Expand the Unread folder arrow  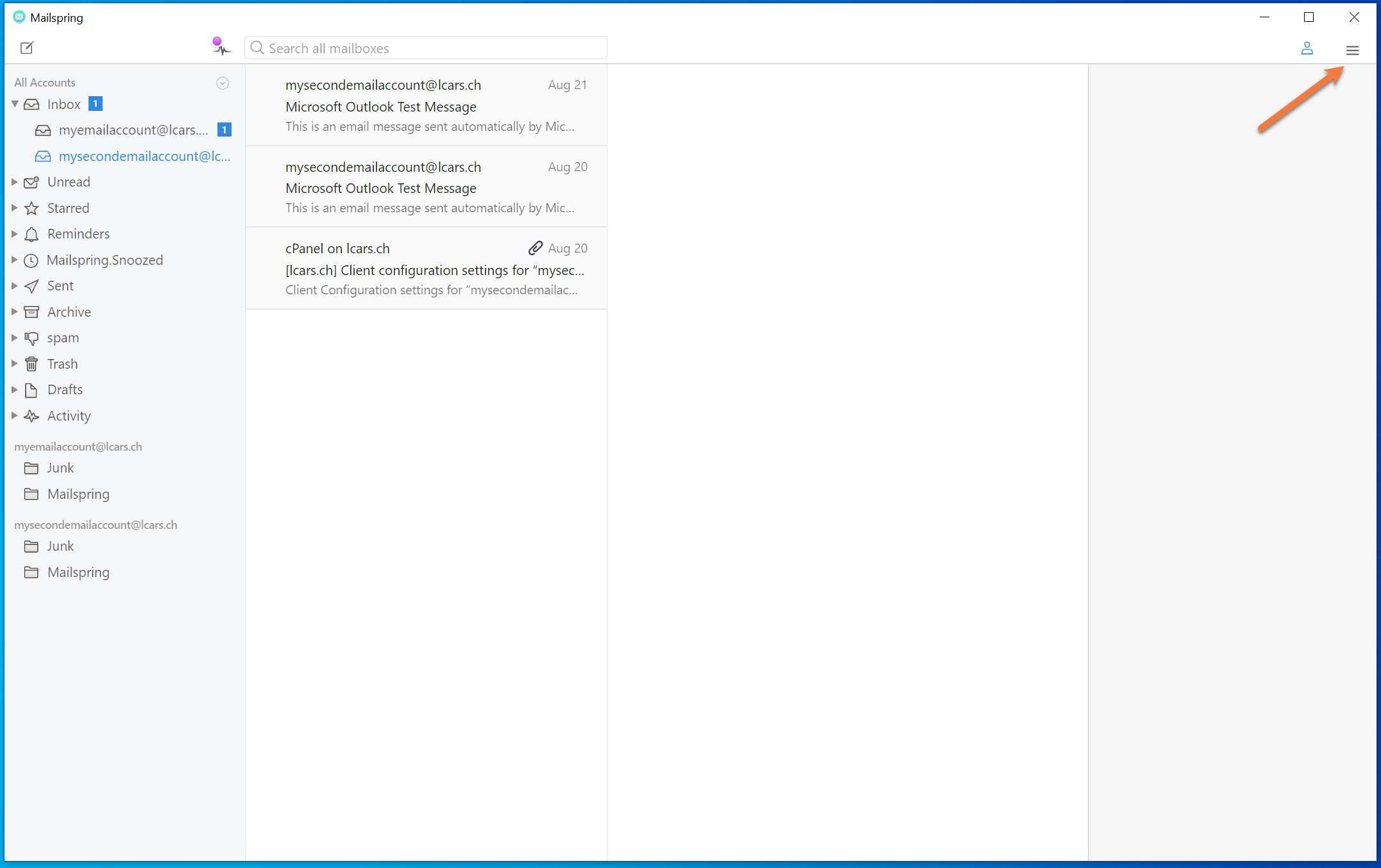coord(14,182)
